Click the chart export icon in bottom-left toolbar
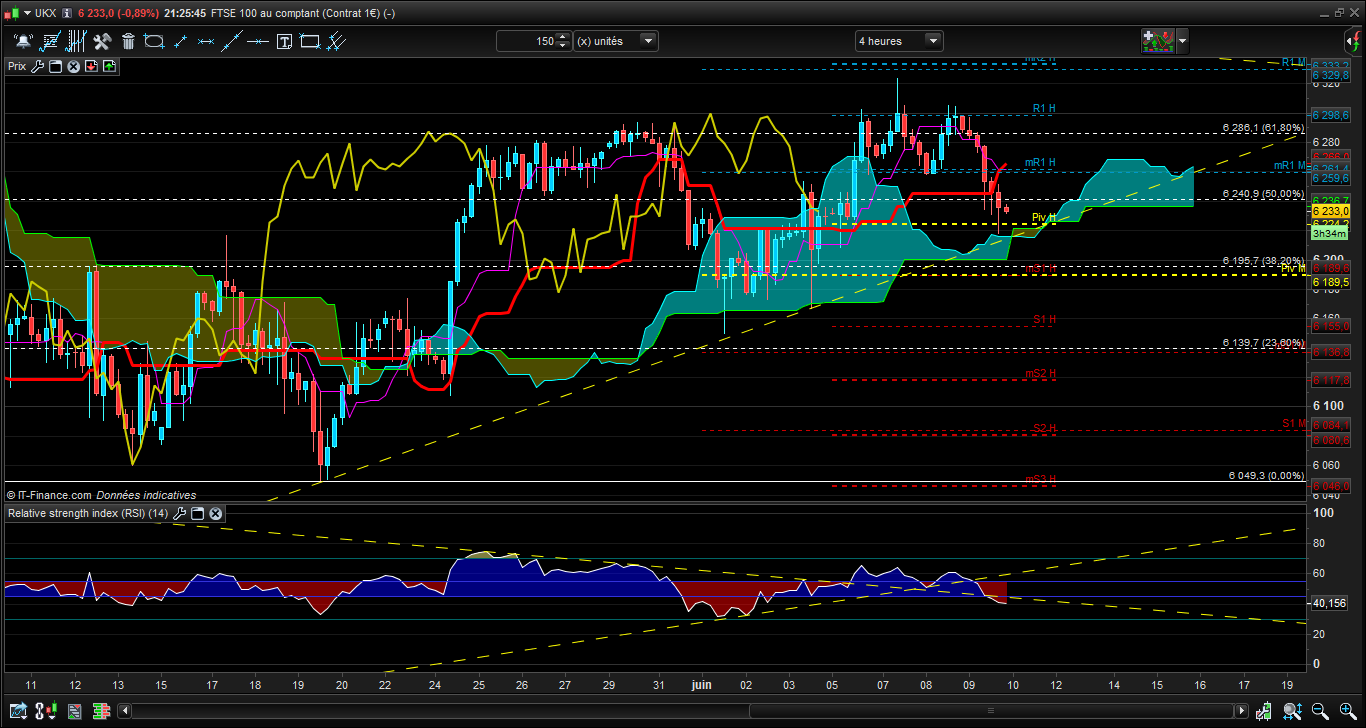 pos(17,711)
